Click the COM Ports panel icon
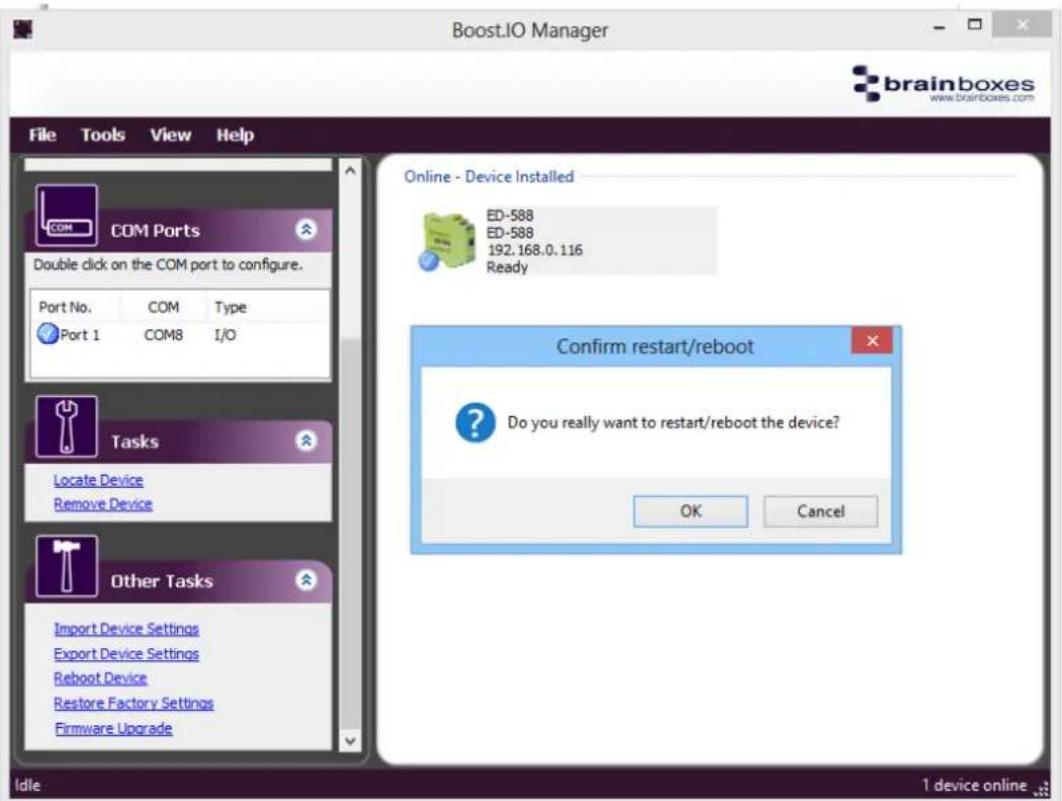This screenshot has width=1062, height=801. 66,215
